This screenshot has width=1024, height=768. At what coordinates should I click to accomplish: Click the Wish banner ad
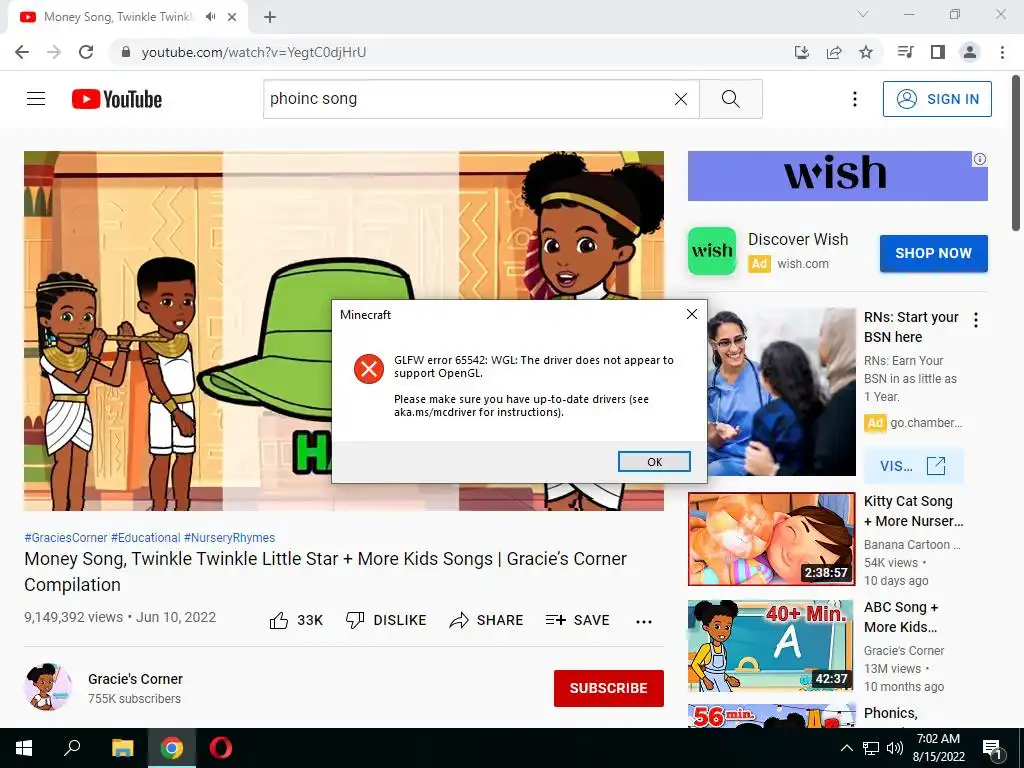tap(837, 176)
